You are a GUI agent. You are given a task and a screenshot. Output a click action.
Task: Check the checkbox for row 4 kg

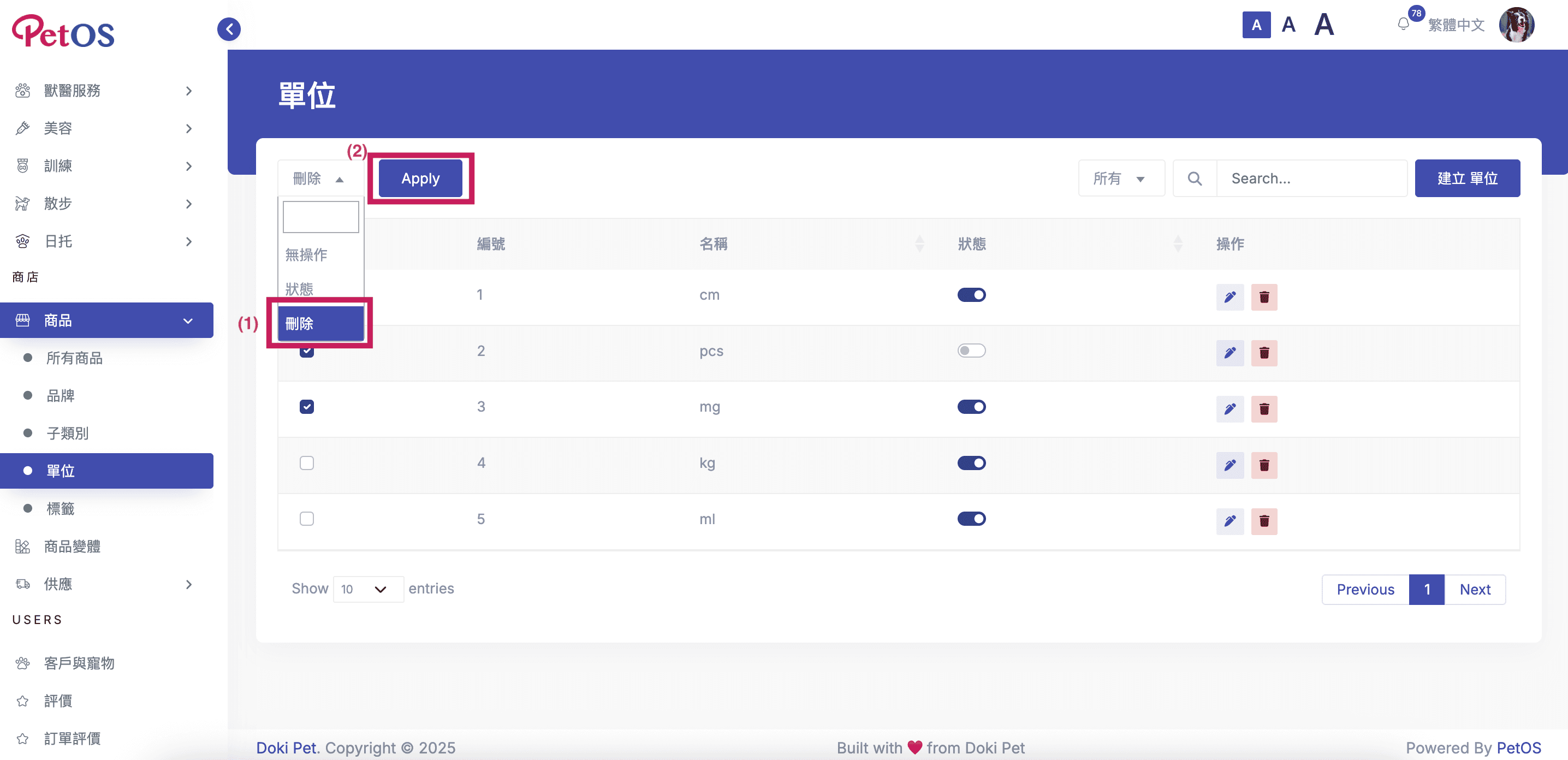tap(307, 462)
